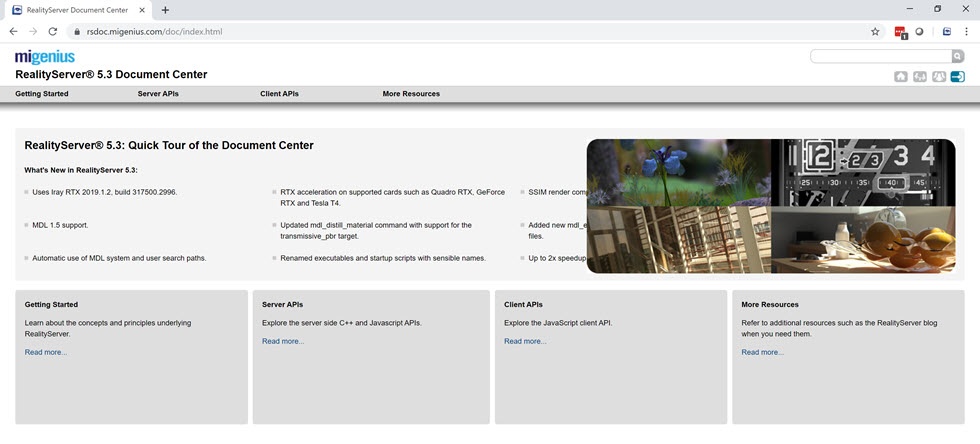Click 'Renamed executables and startup scripts' bullet
This screenshot has width=980, height=444.
(x=382, y=258)
